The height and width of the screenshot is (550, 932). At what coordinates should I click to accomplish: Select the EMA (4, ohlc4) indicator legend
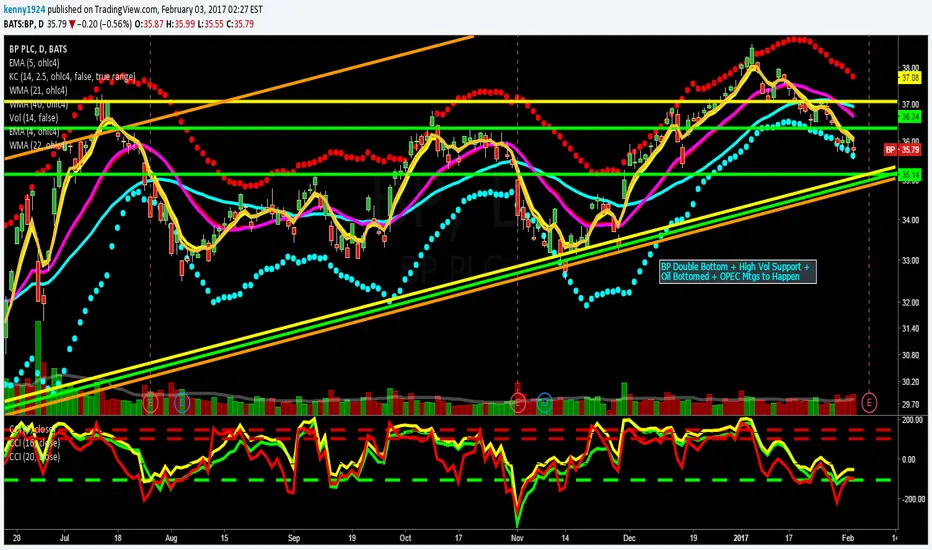[34, 131]
